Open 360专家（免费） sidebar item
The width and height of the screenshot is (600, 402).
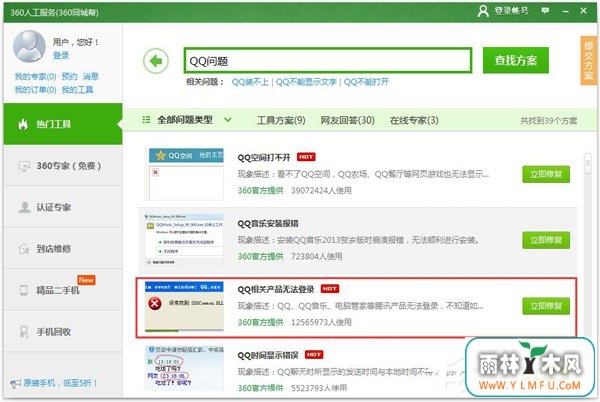63,166
